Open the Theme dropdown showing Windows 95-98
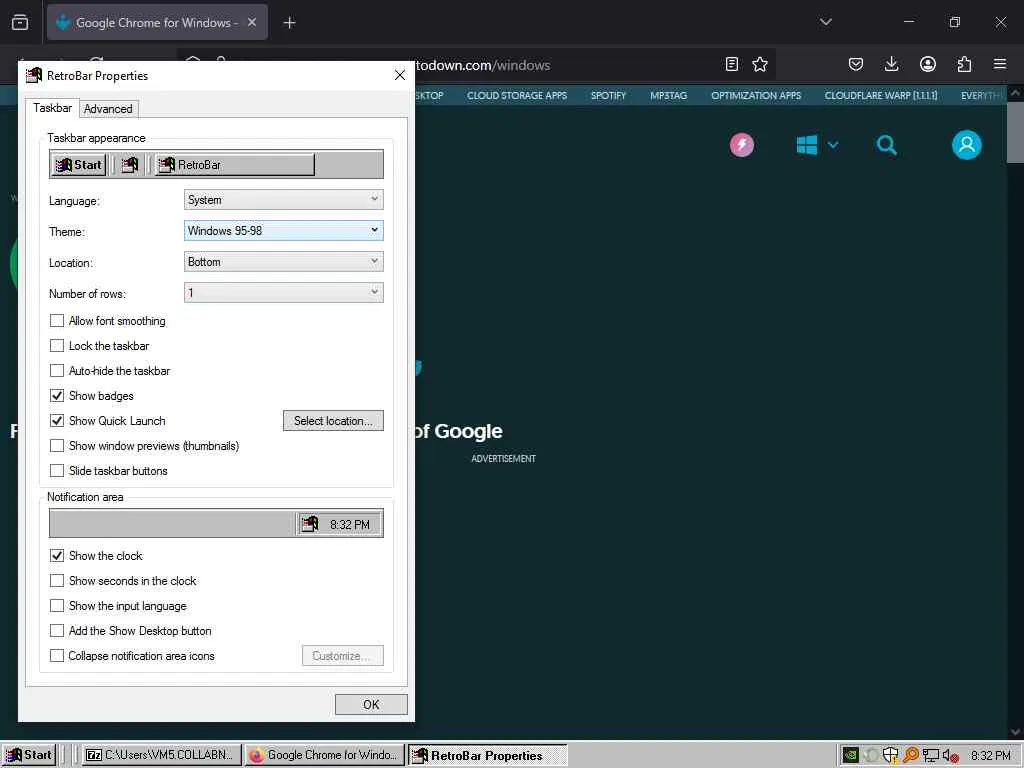The width and height of the screenshot is (1024, 768). pyautogui.click(x=283, y=231)
